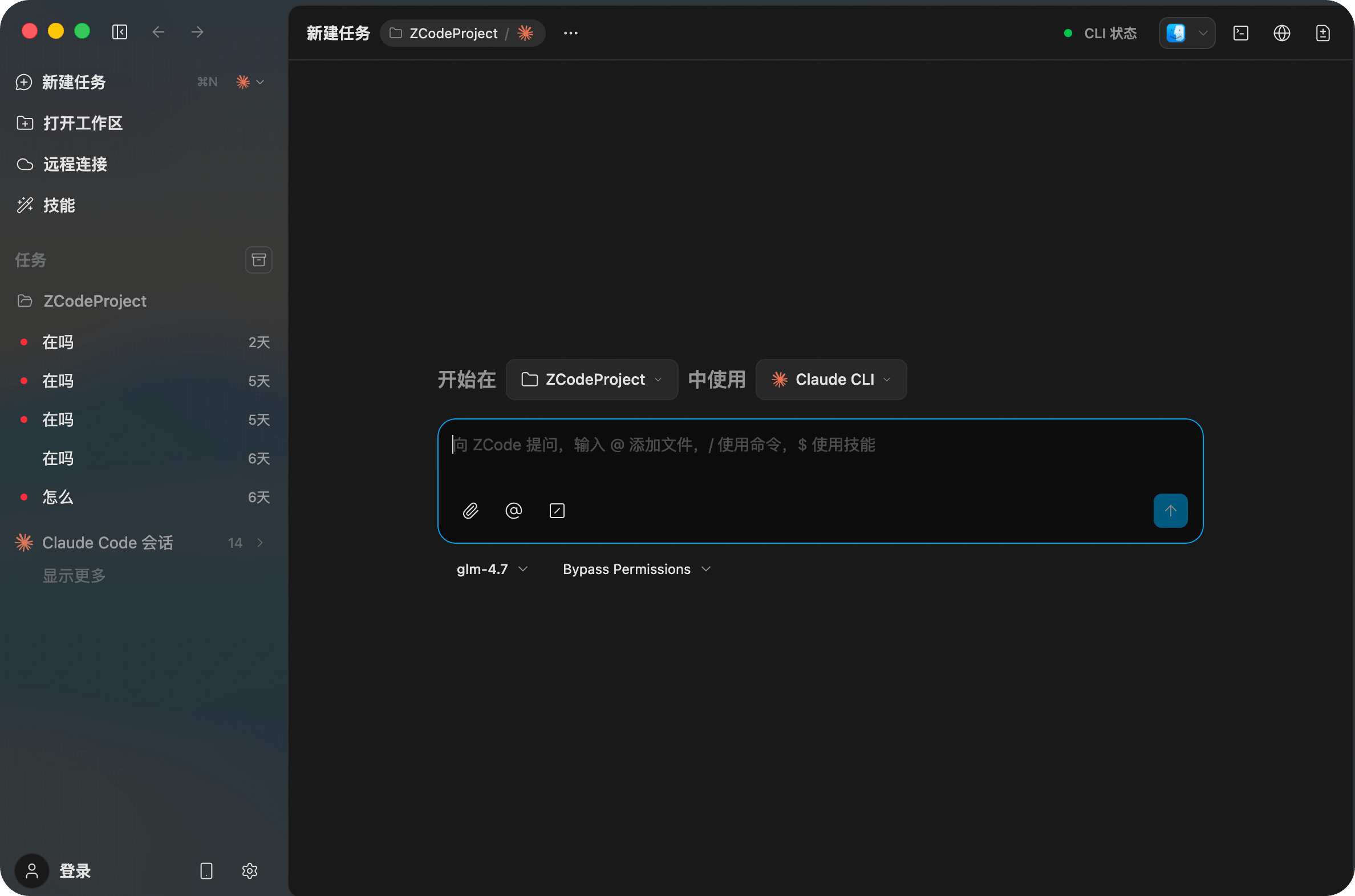This screenshot has width=1355, height=896.
Task: Click the slash command icon
Action: tap(557, 510)
